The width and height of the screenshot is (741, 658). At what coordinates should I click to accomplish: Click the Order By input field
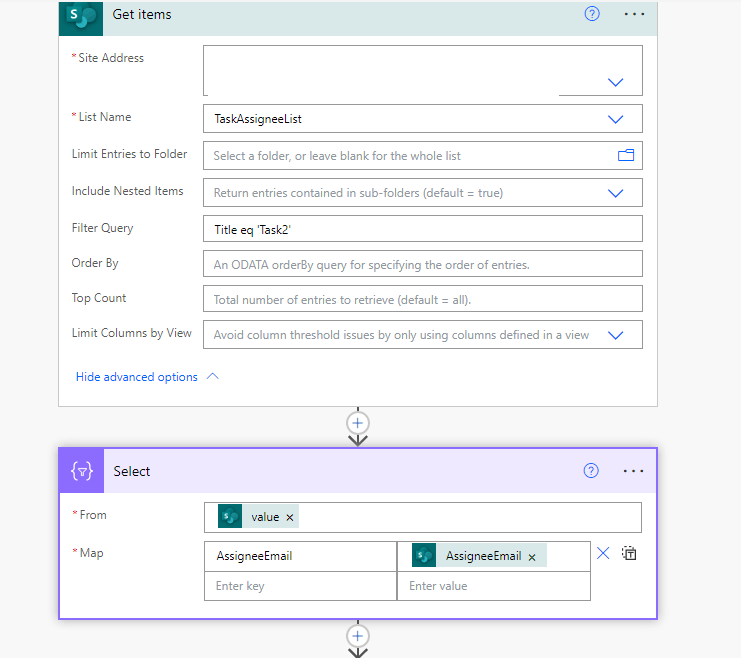[x=422, y=264]
